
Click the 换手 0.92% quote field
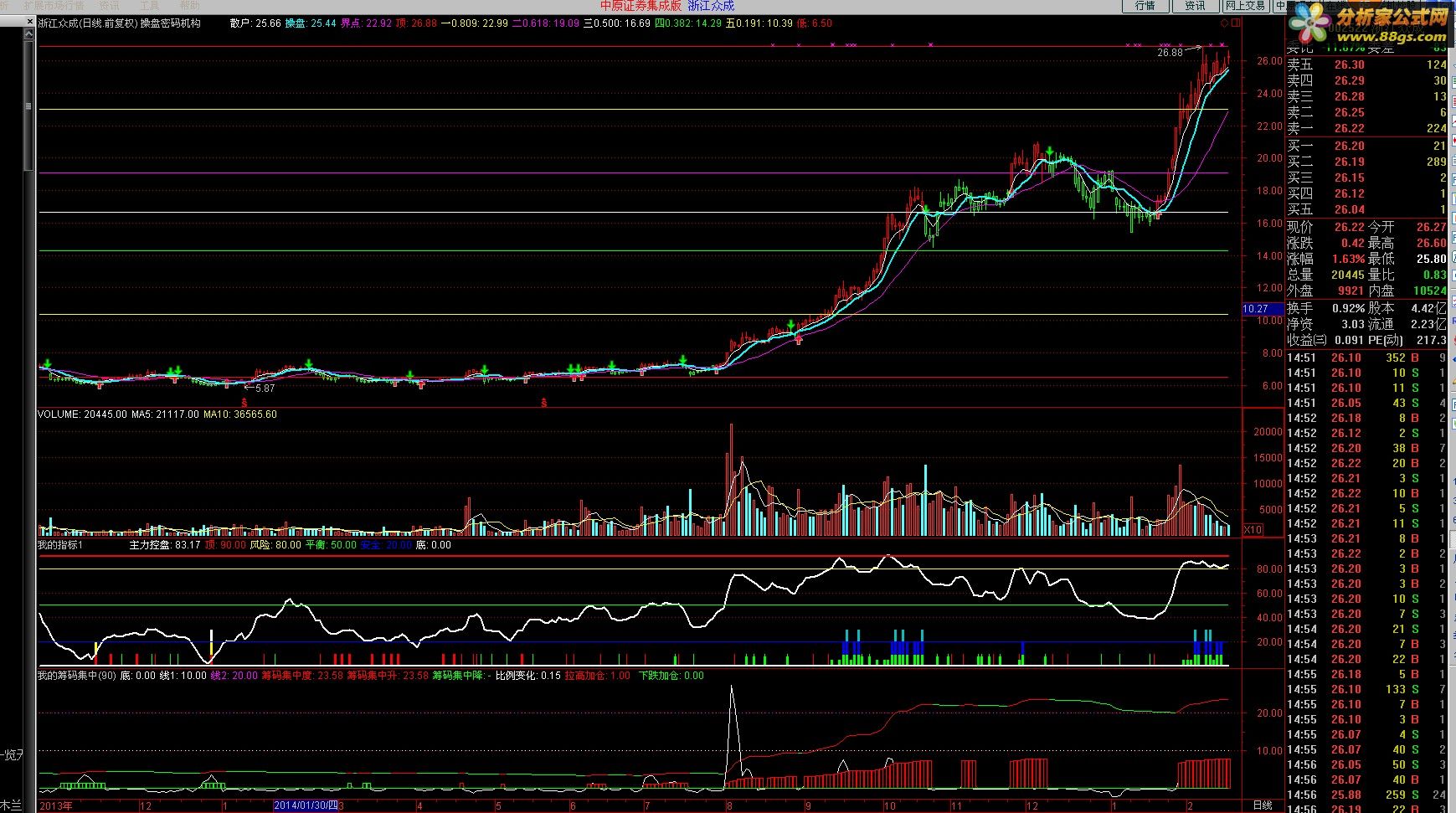(1326, 308)
